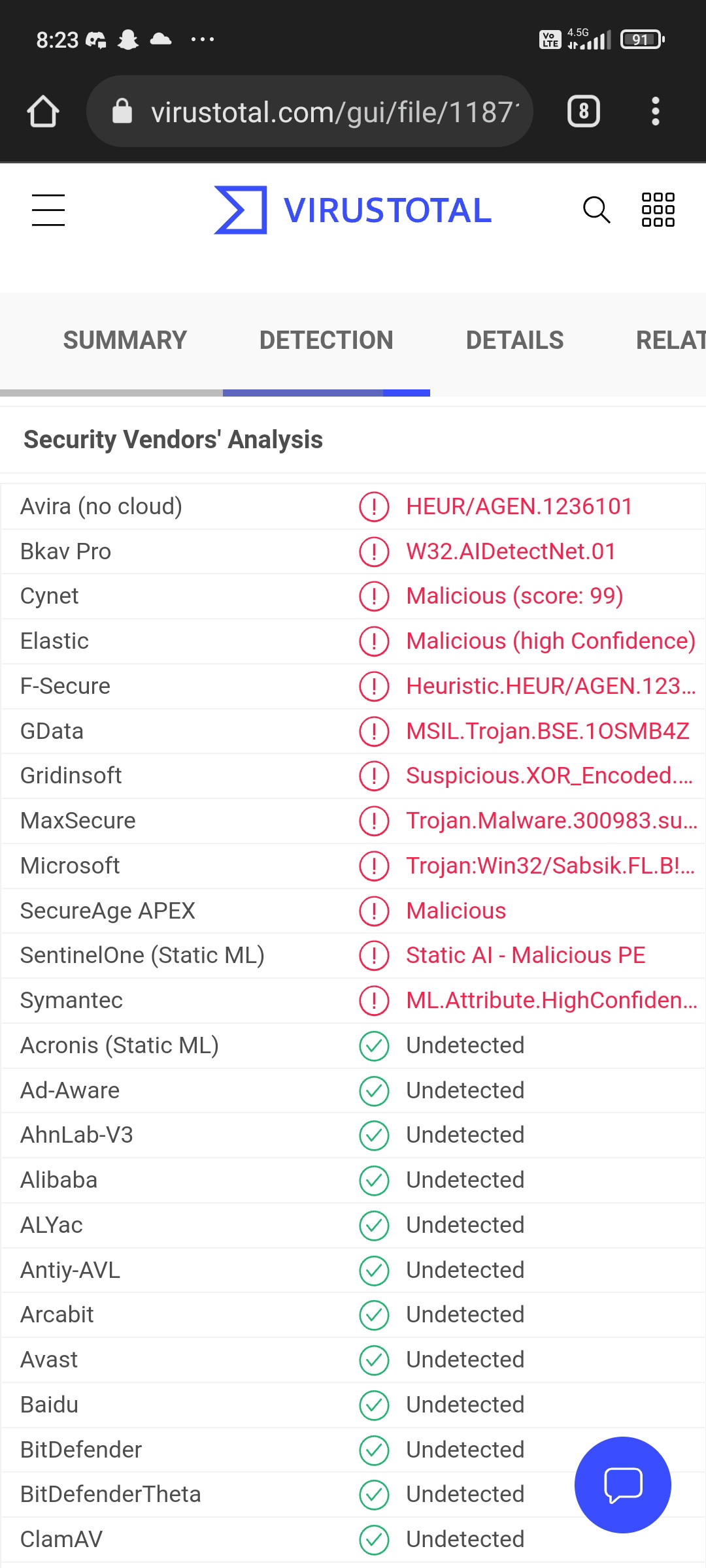This screenshot has height=1568, width=706.
Task: Switch to the DETAILS tab
Action: click(514, 340)
